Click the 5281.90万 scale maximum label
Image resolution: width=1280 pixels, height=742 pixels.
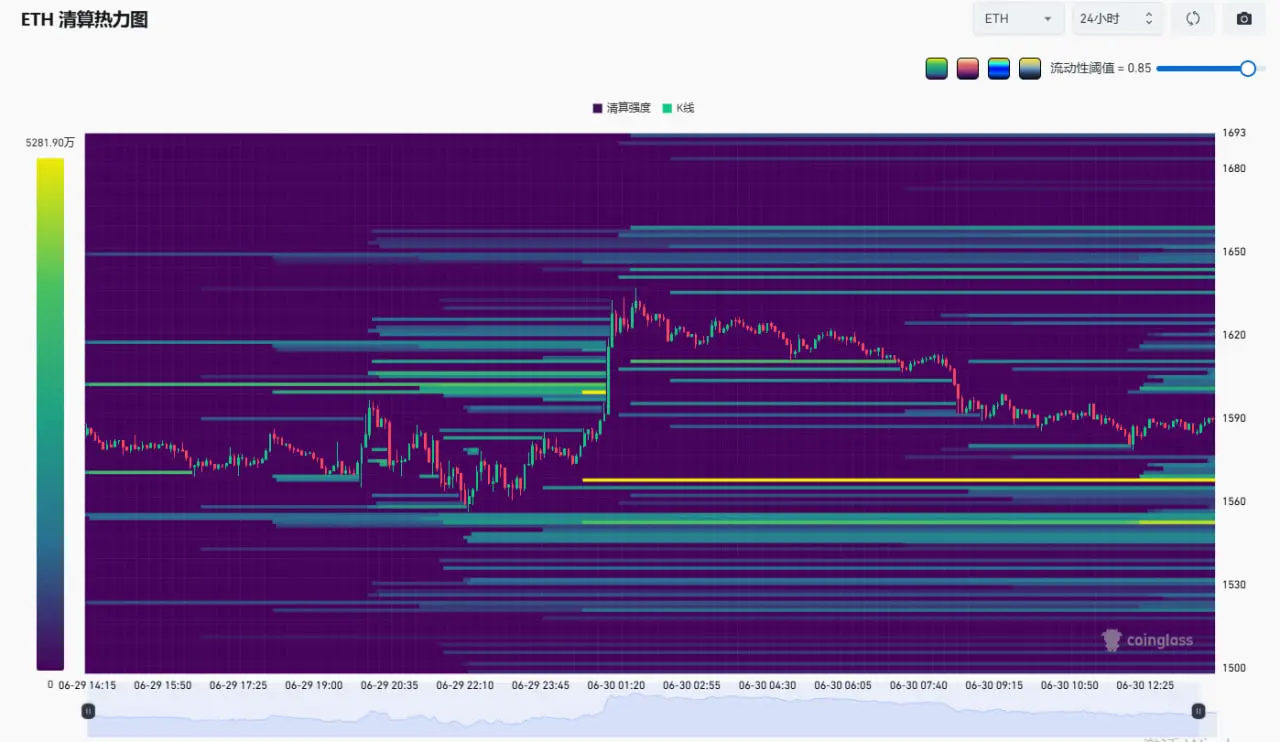[x=50, y=143]
